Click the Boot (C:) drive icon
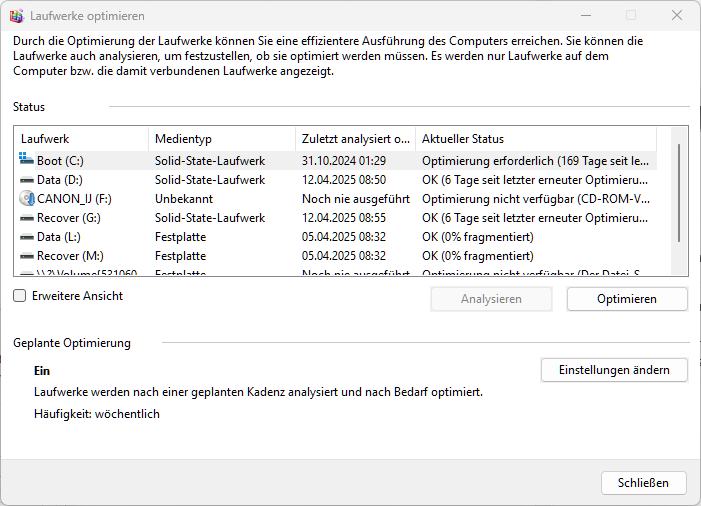 (x=26, y=160)
